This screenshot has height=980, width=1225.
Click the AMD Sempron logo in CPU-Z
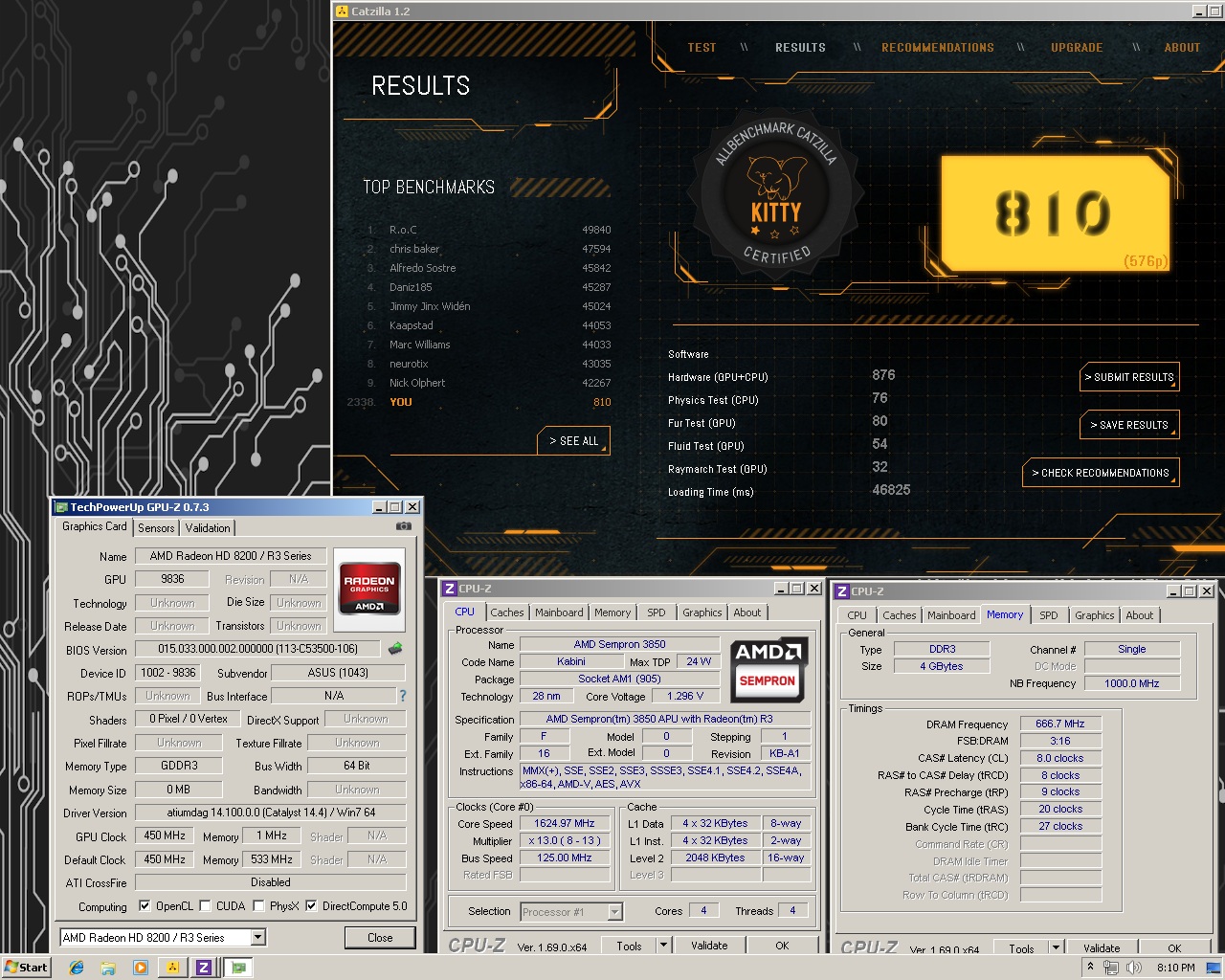click(x=768, y=669)
